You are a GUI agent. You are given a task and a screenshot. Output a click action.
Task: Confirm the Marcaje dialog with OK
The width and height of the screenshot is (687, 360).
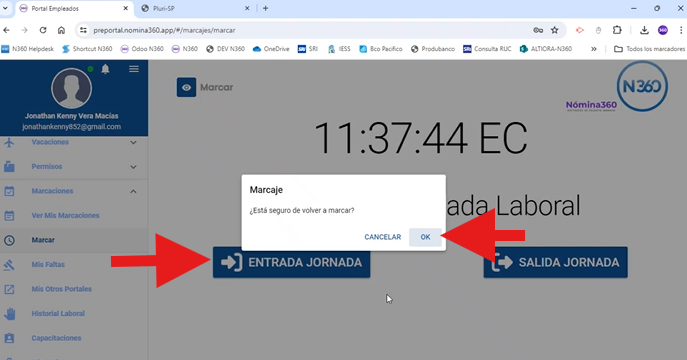click(425, 237)
